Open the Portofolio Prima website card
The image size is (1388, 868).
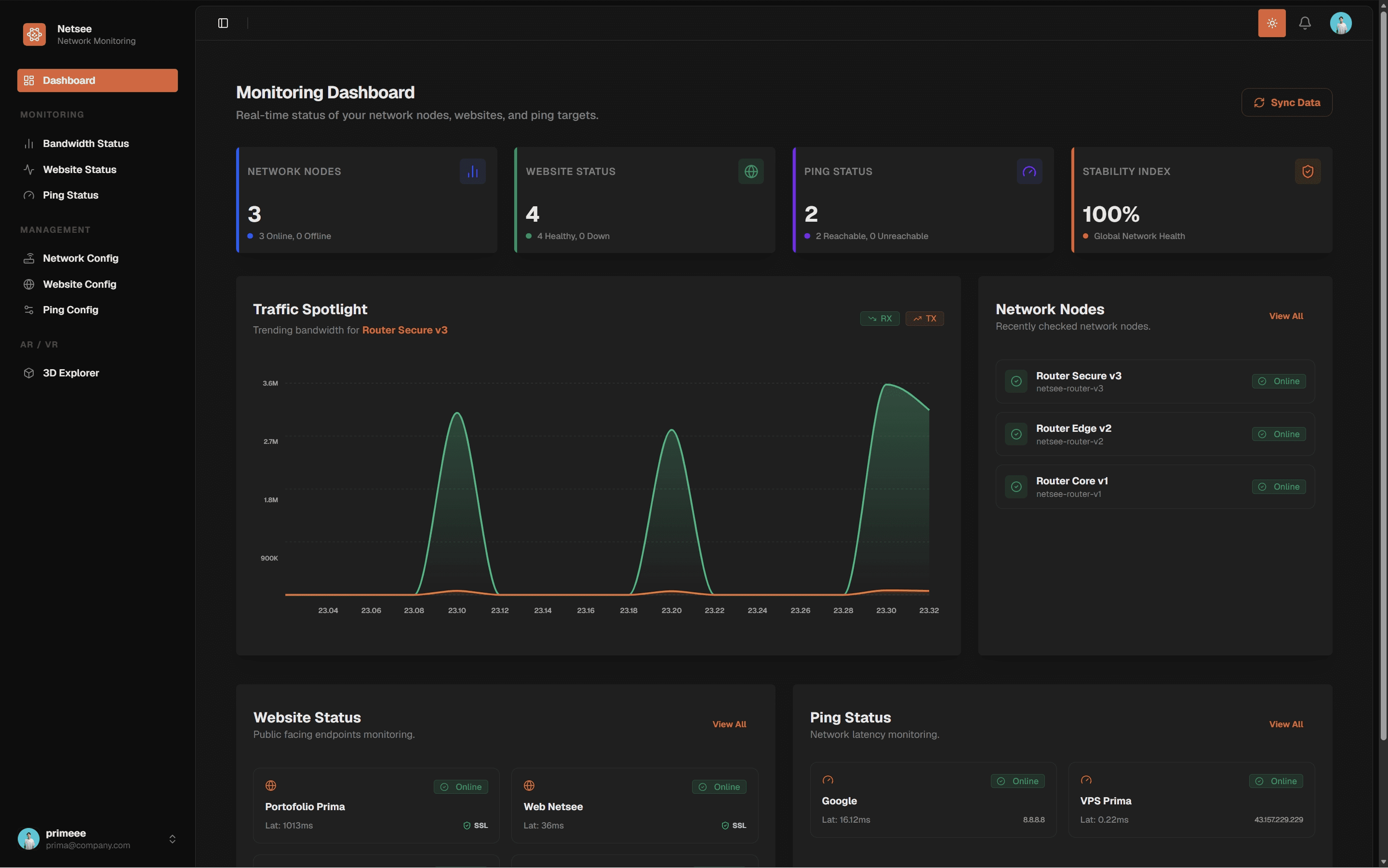tap(376, 805)
